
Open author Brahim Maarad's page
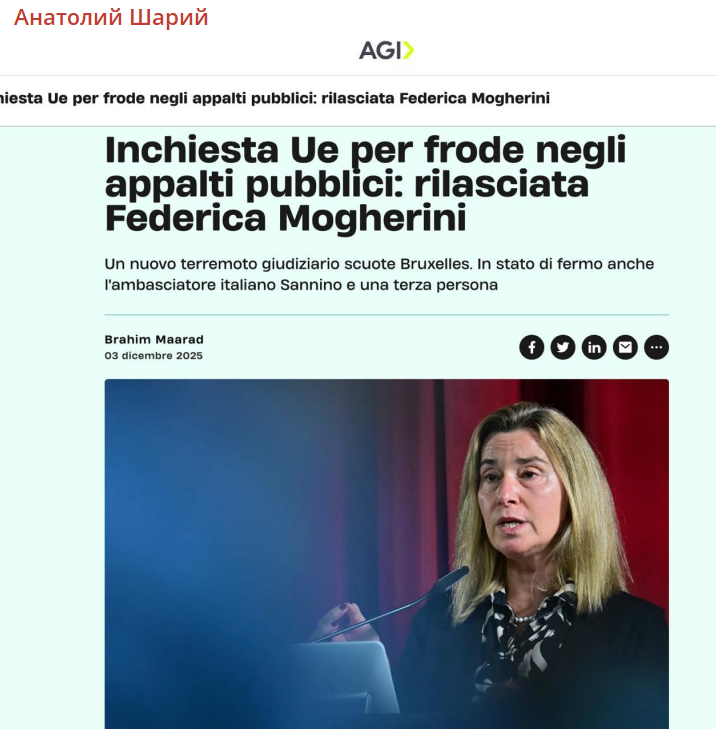point(154,339)
